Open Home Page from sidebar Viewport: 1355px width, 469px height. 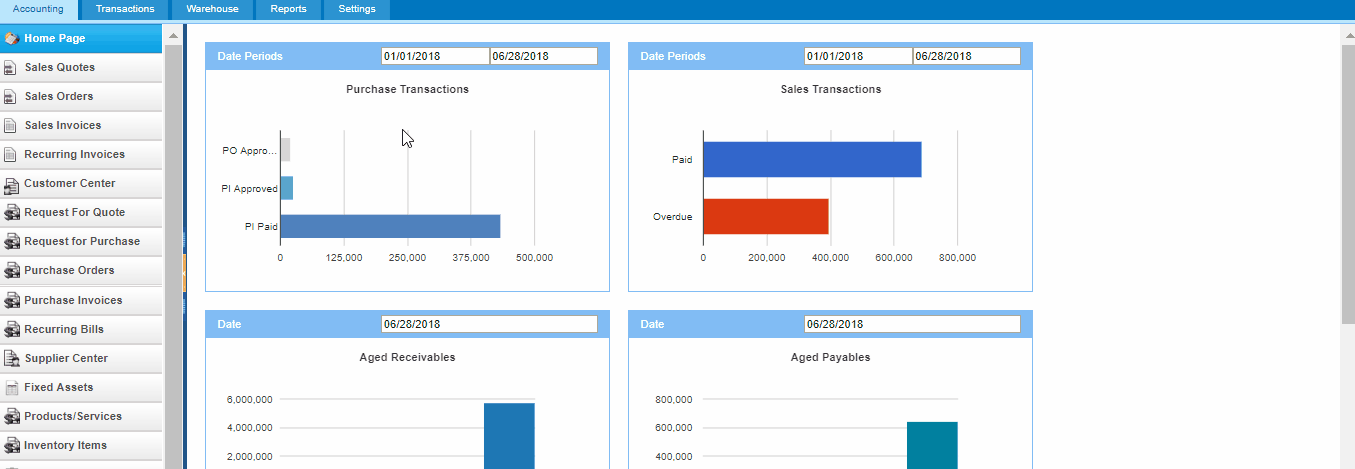click(81, 38)
